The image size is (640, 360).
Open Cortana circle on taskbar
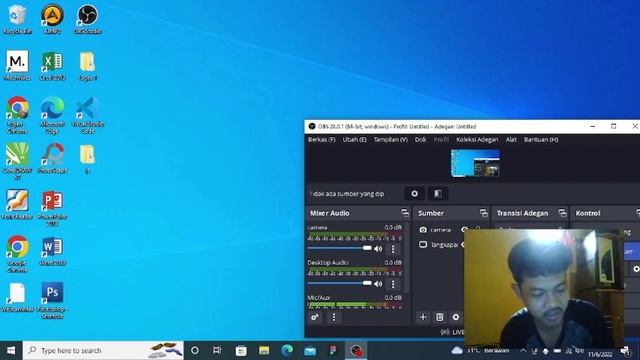[195, 350]
